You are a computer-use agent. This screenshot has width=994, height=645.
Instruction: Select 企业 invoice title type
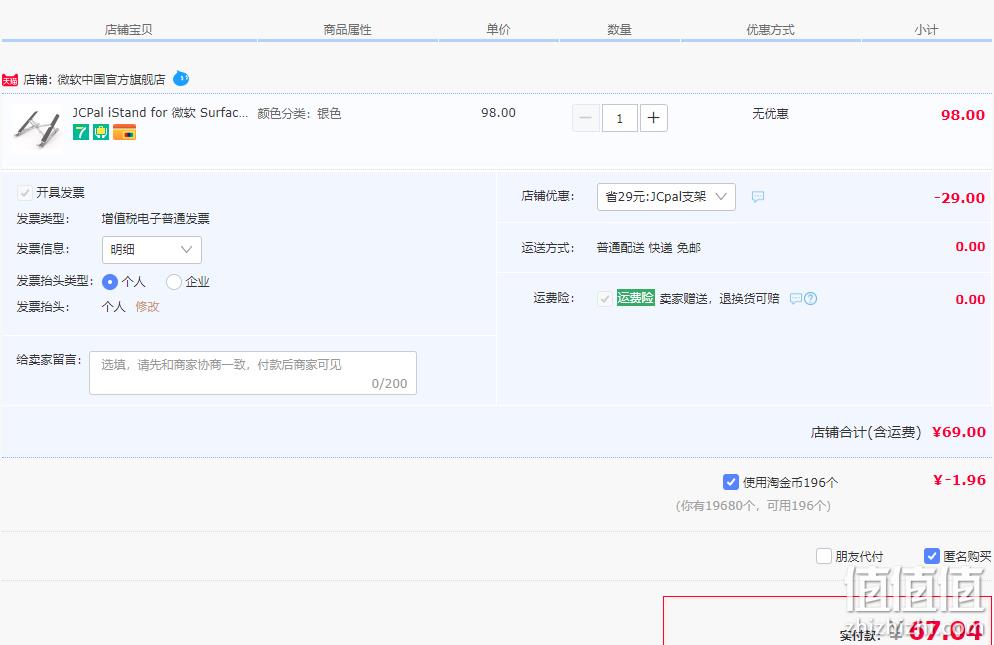[174, 282]
